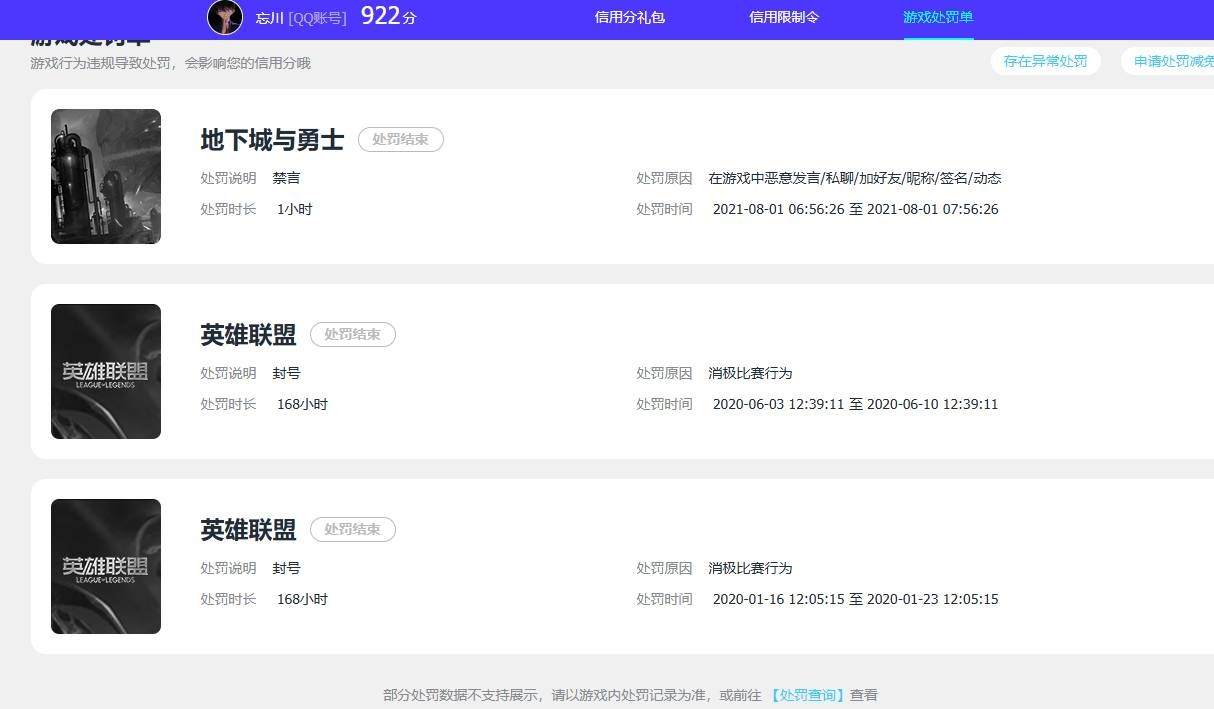Click the 英雄联盟 thumbnail dated 2020-06-03
Screen dimensions: 1214x709
(106, 371)
